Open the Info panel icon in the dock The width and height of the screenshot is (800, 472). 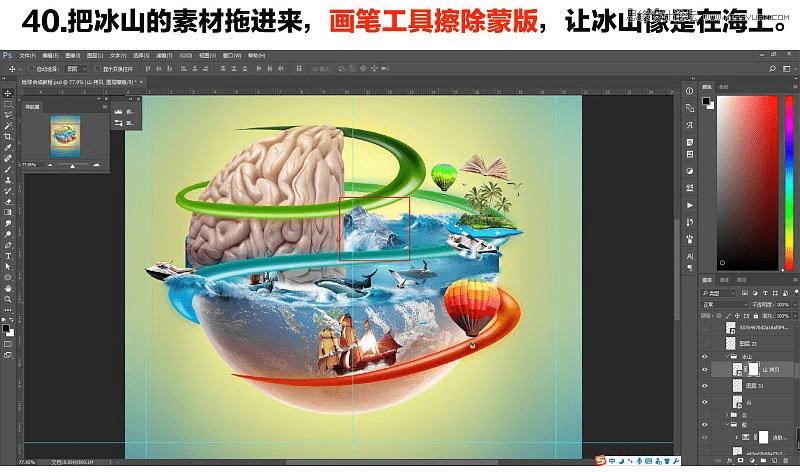coord(690,91)
